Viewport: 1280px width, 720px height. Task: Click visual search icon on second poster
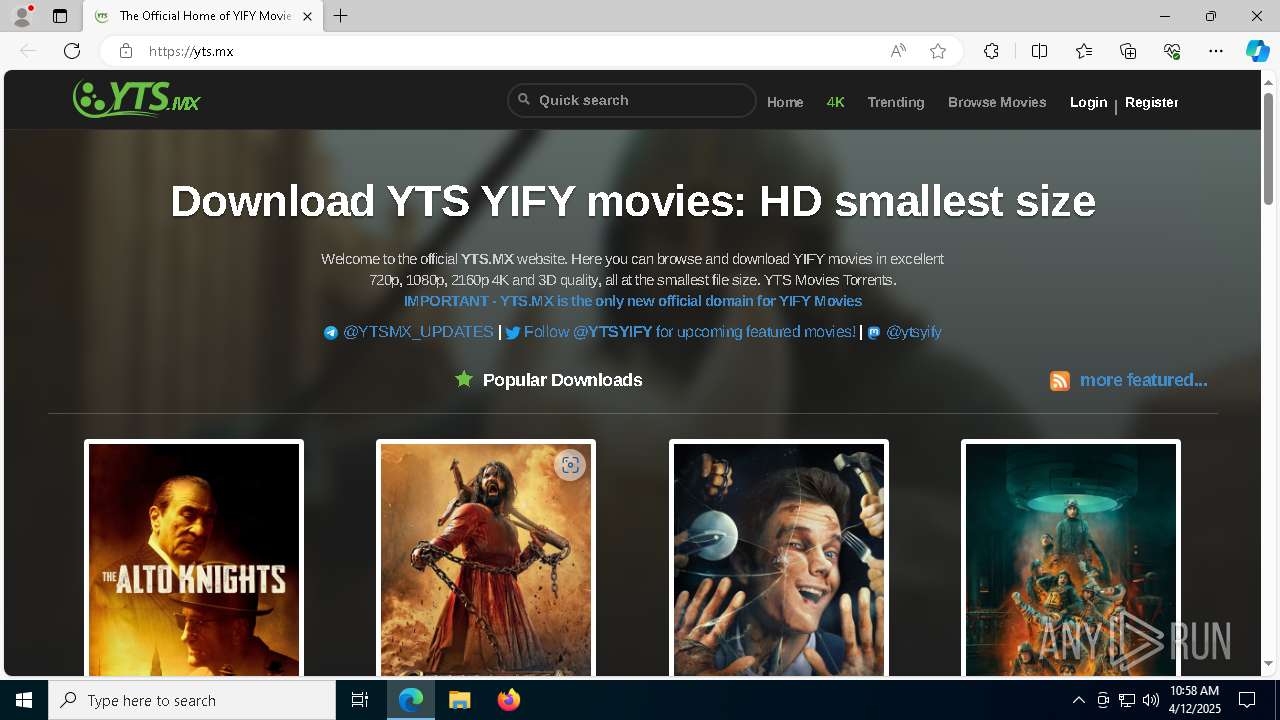(570, 465)
